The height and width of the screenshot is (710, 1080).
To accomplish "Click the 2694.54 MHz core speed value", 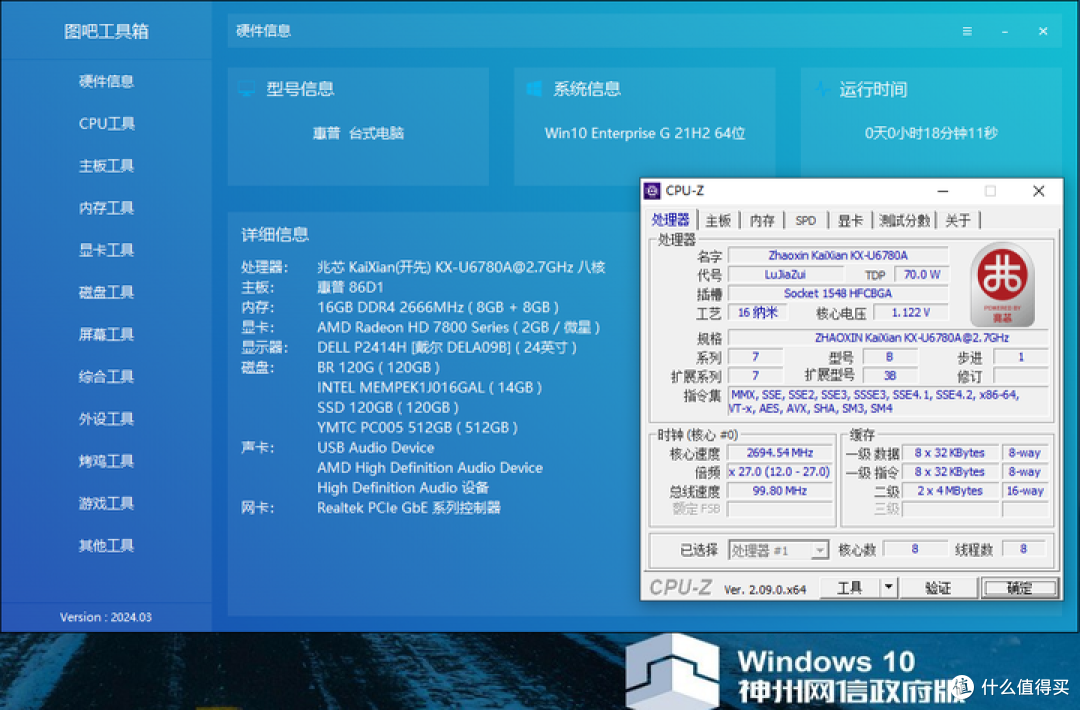I will coord(780,453).
